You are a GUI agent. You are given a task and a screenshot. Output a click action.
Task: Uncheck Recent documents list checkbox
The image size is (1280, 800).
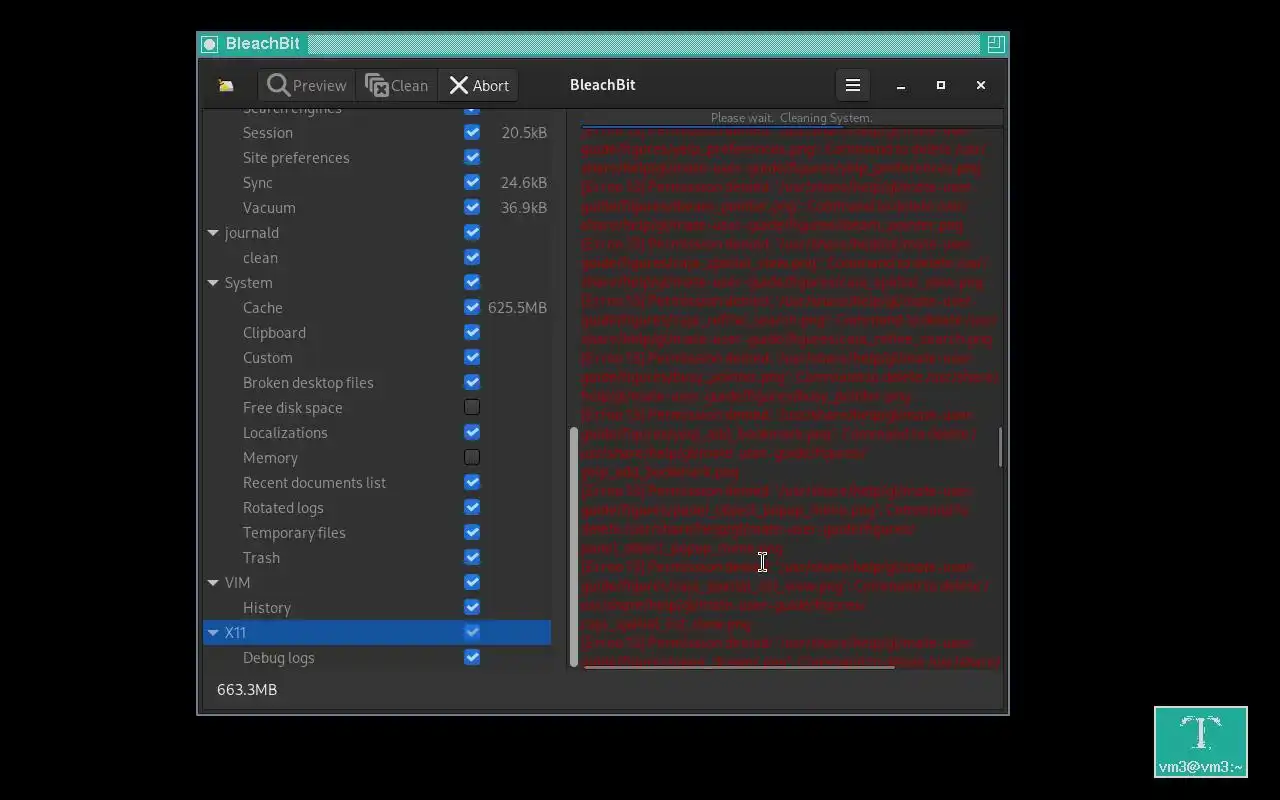click(x=472, y=483)
